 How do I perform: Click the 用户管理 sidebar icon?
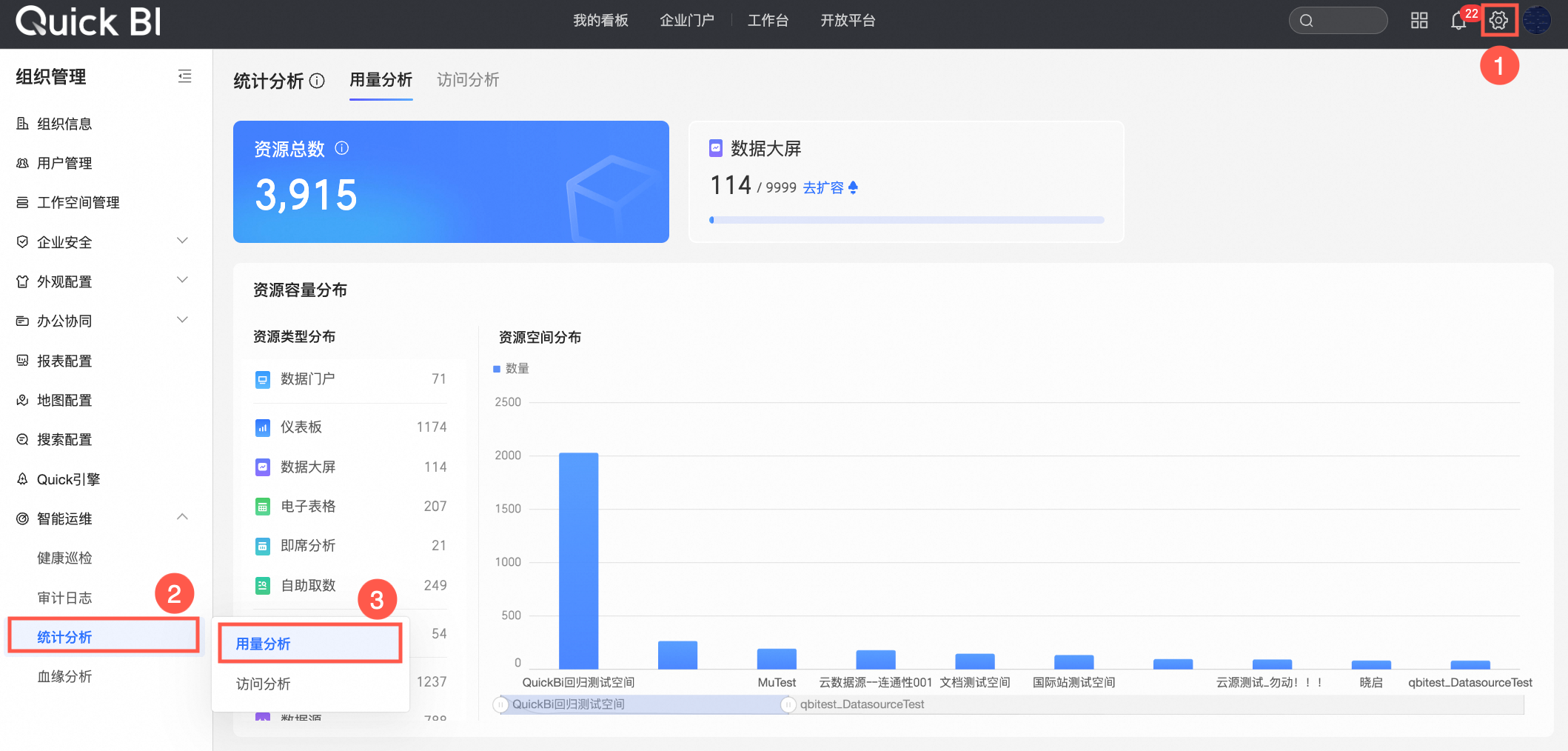click(x=23, y=163)
